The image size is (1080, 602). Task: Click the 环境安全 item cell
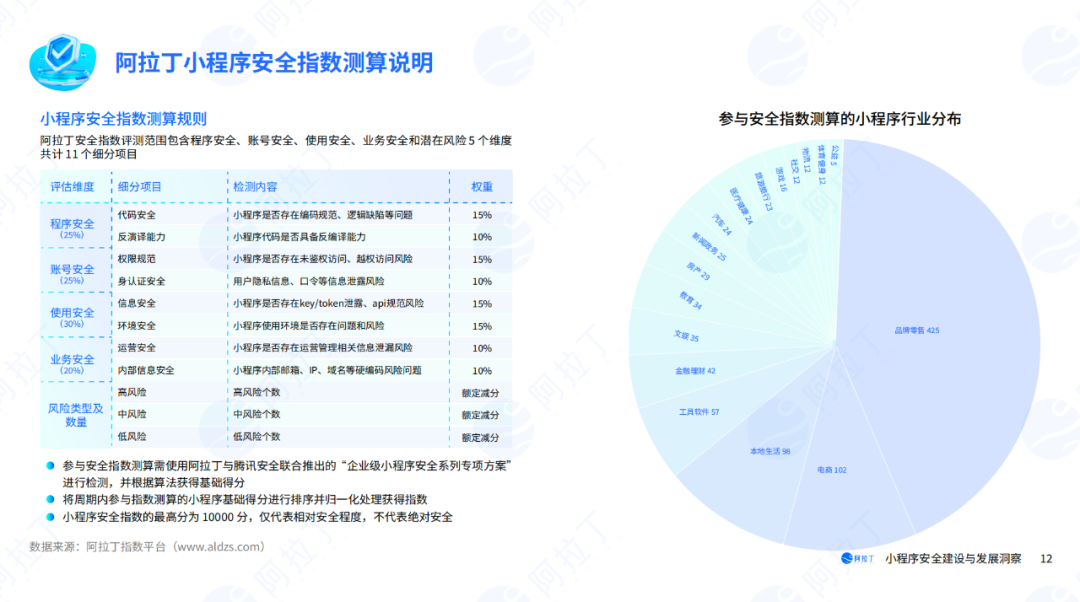pos(136,326)
